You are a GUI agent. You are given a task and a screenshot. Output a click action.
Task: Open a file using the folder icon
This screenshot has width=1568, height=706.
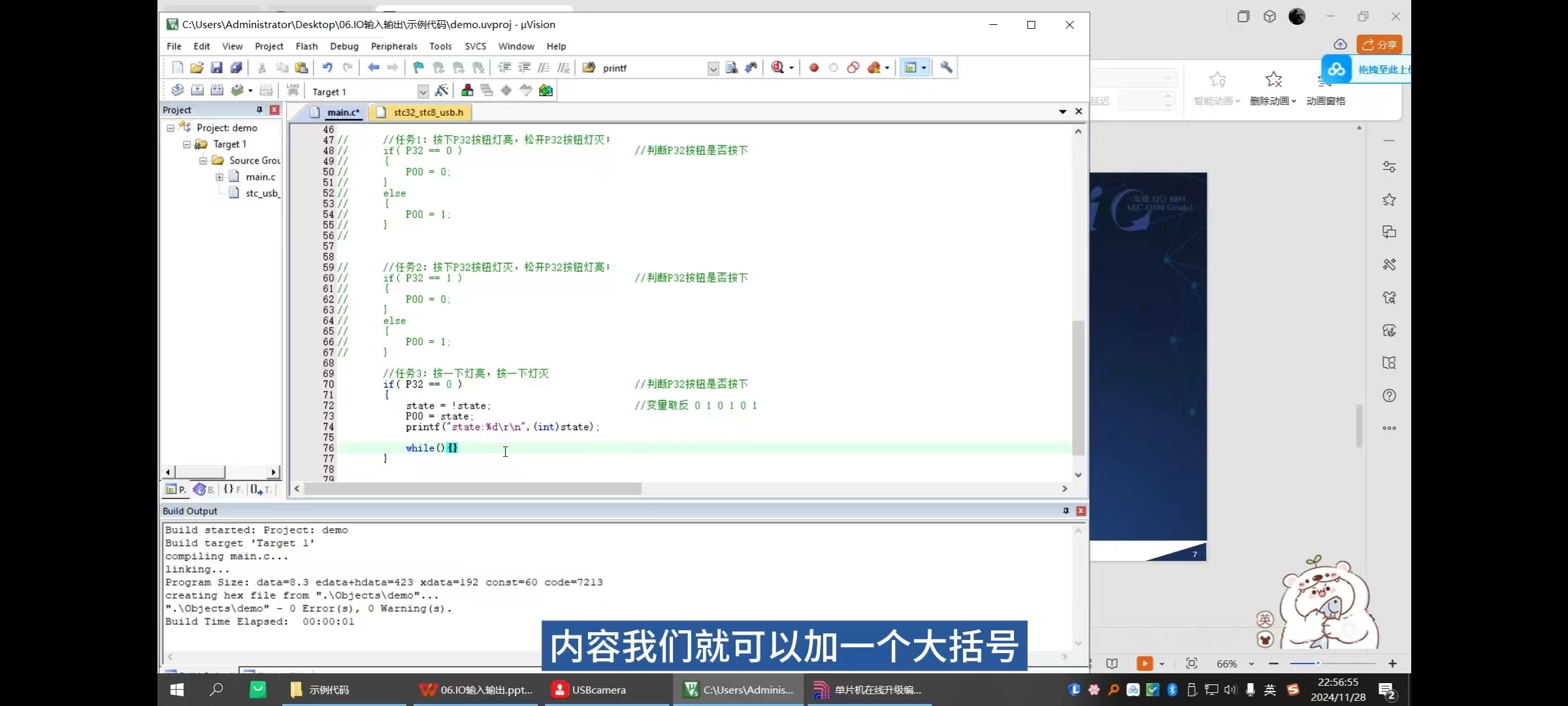click(x=197, y=67)
